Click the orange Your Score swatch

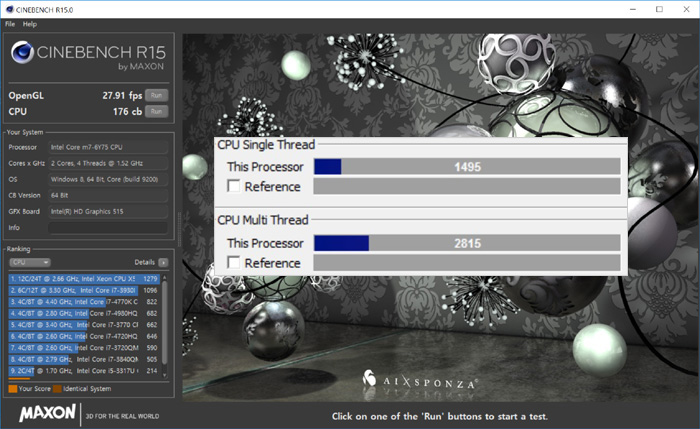tap(13, 389)
